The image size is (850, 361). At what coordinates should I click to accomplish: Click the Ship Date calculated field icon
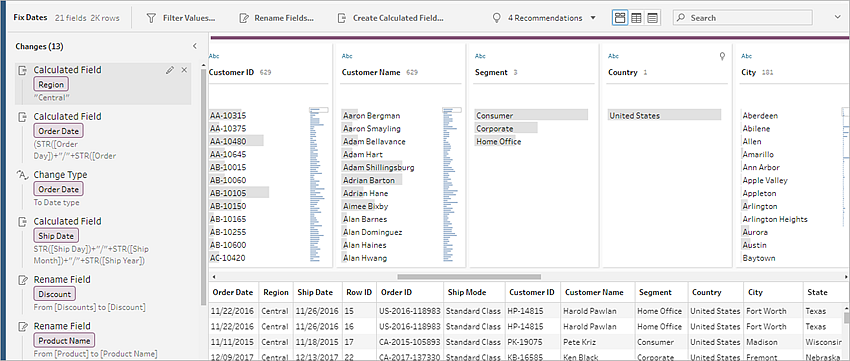(x=23, y=221)
